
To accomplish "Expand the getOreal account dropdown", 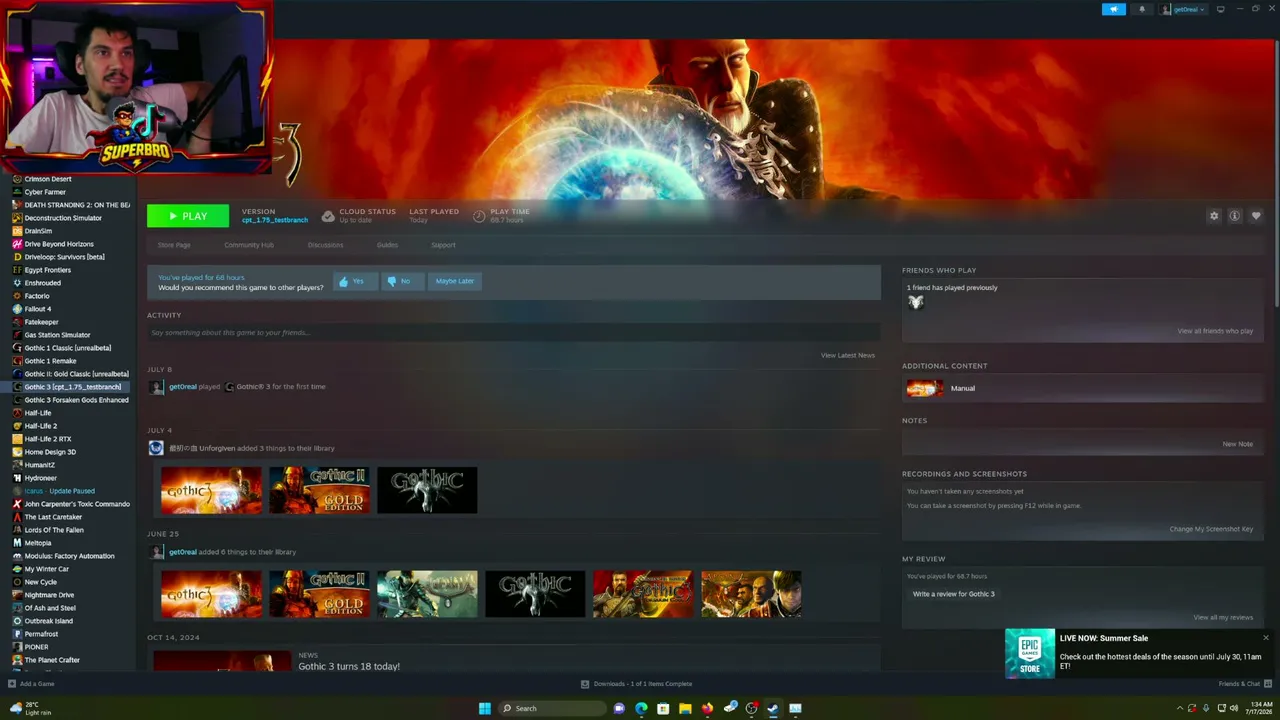I will pos(1183,9).
